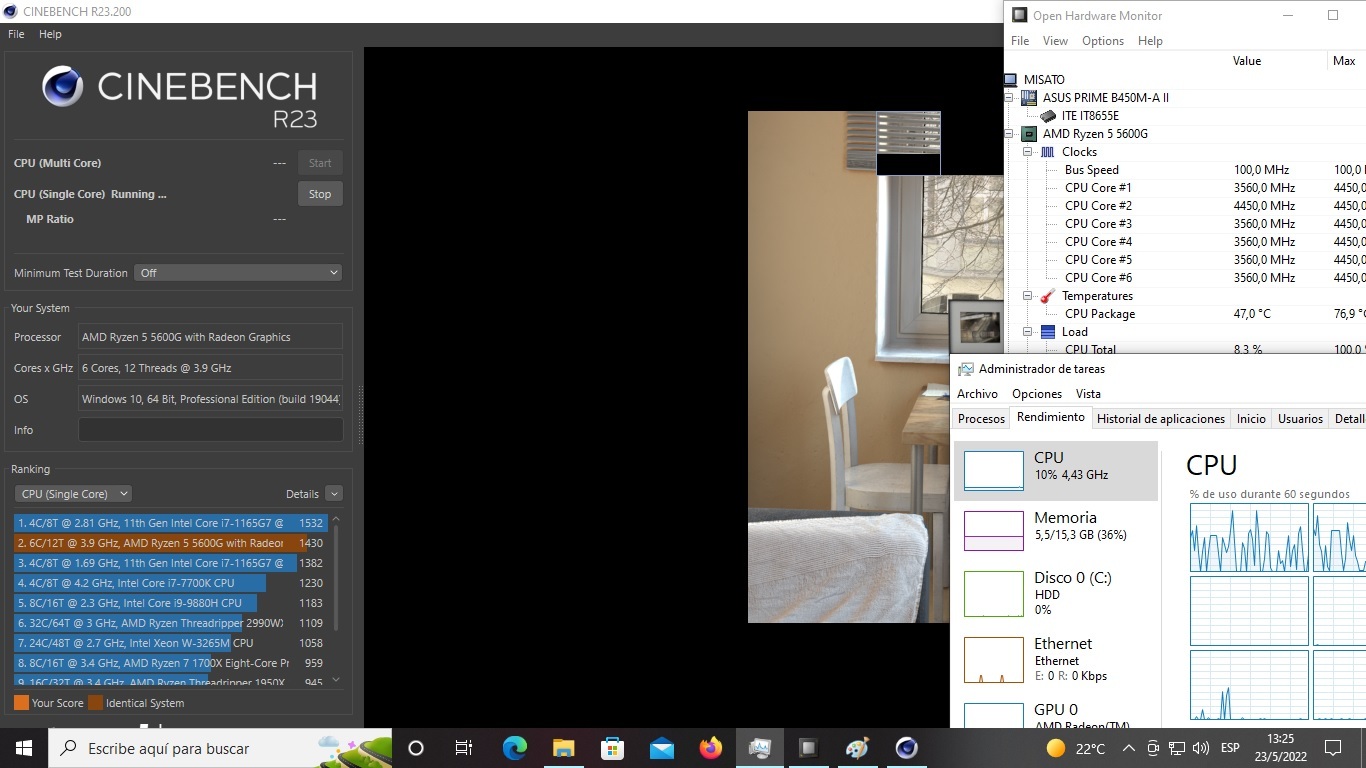Select Disco 0 (C:) performance item
The height and width of the screenshot is (768, 1366).
click(1056, 592)
